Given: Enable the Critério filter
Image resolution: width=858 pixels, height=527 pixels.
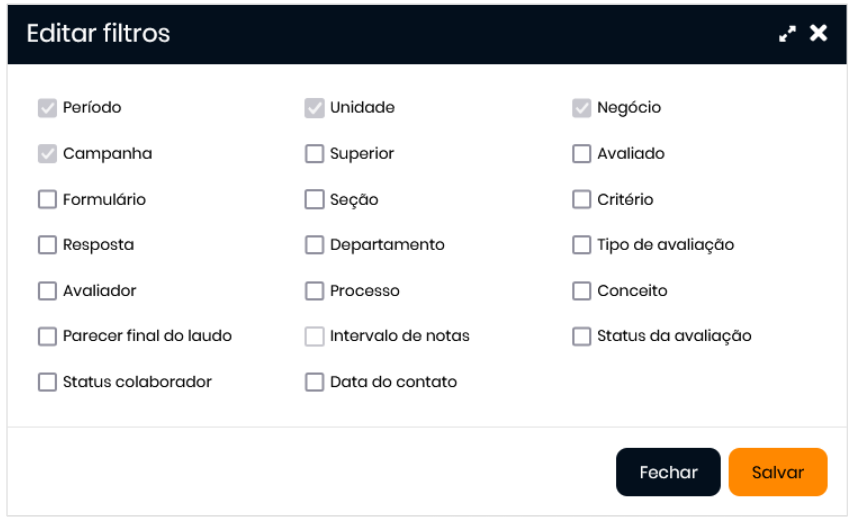Looking at the screenshot, I should tap(582, 200).
